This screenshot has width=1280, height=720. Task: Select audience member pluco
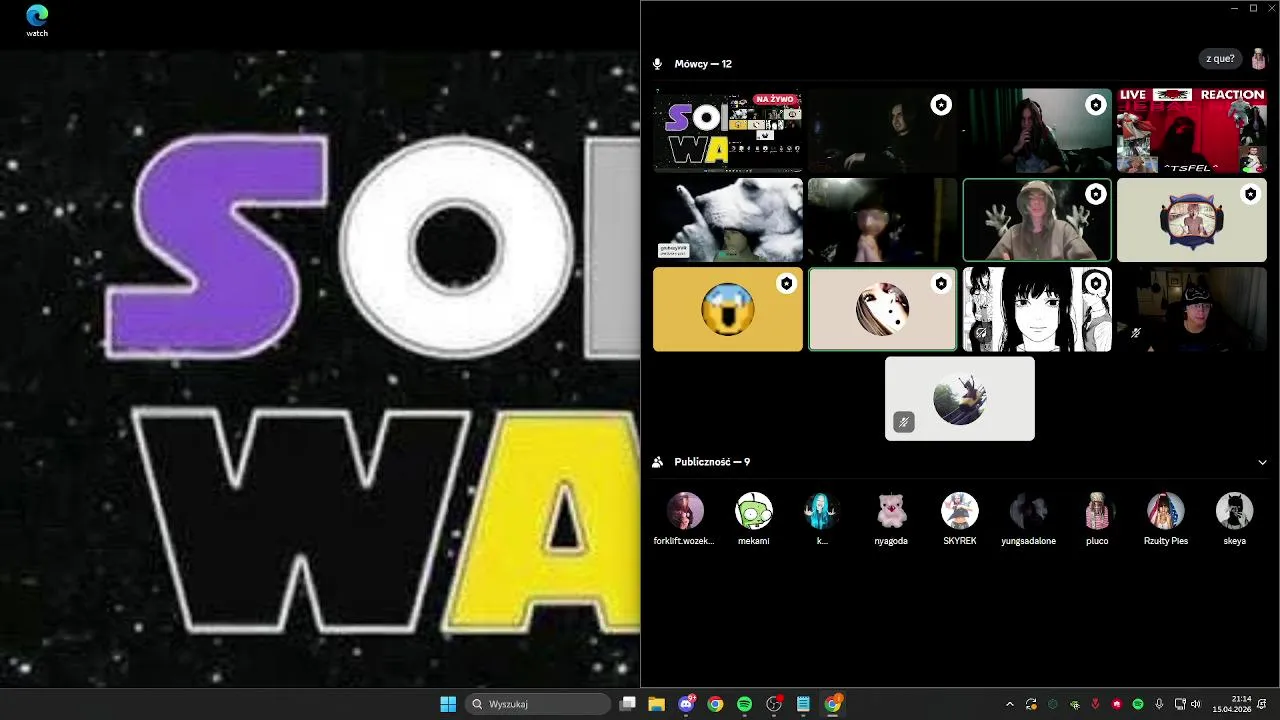click(1097, 519)
